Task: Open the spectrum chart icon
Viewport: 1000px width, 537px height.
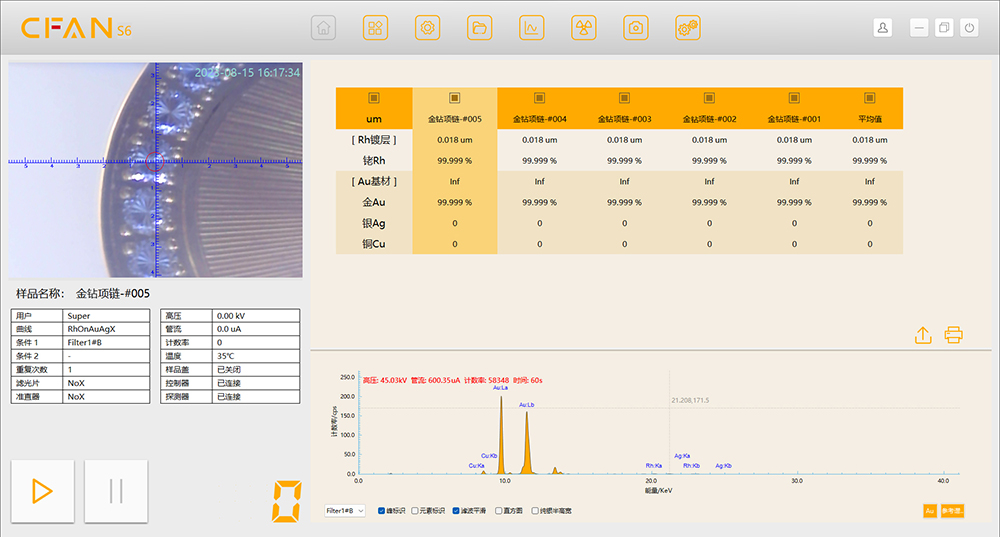Action: tap(531, 28)
